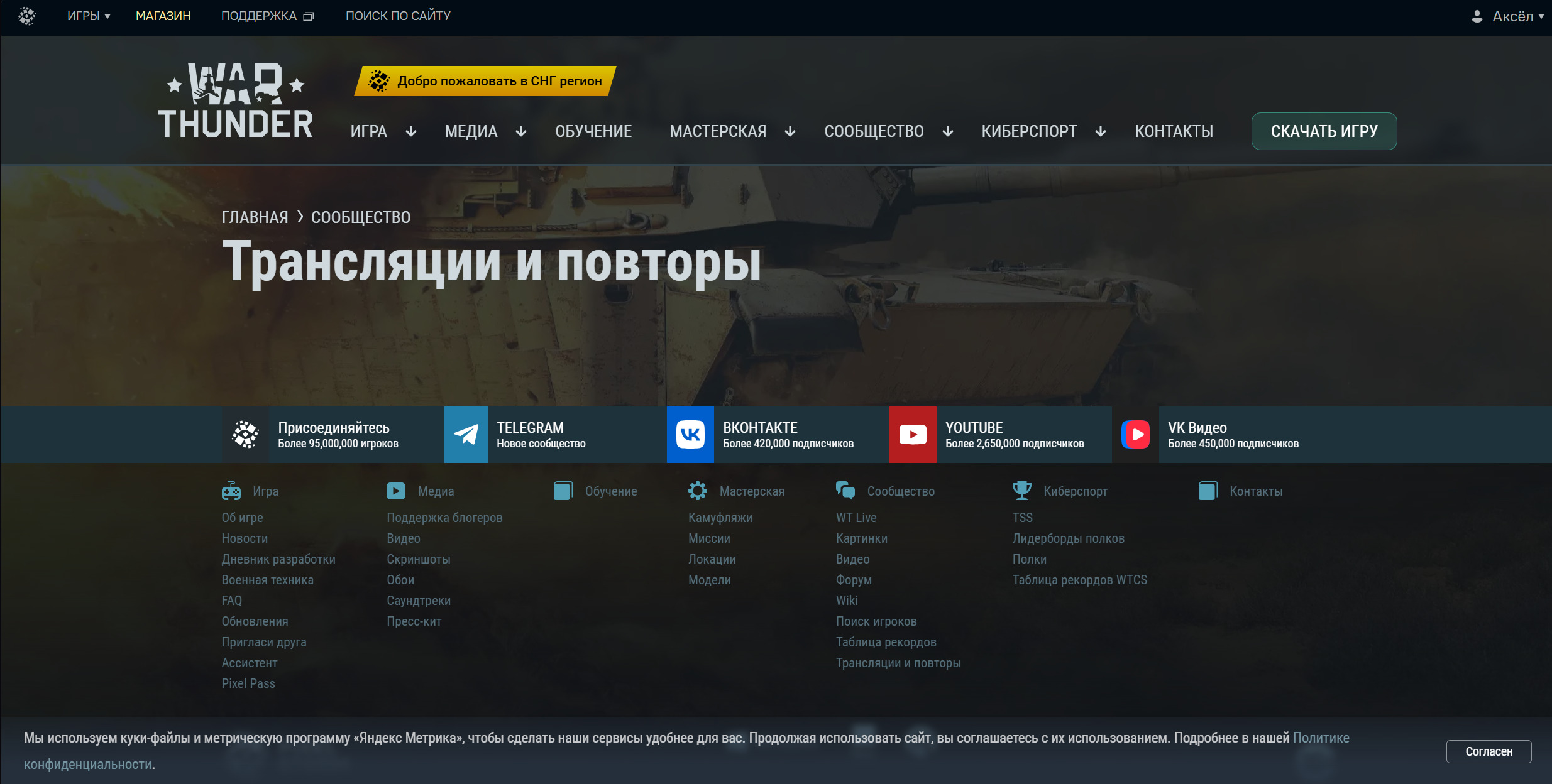
Task: Click the СКАЧАТЬ ИГРУ button
Action: tap(1324, 131)
